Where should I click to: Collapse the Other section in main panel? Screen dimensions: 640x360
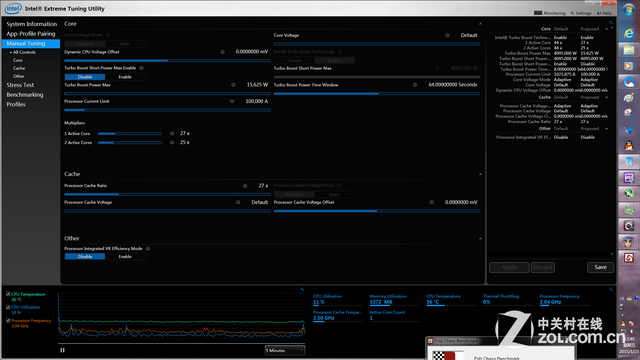click(x=480, y=238)
